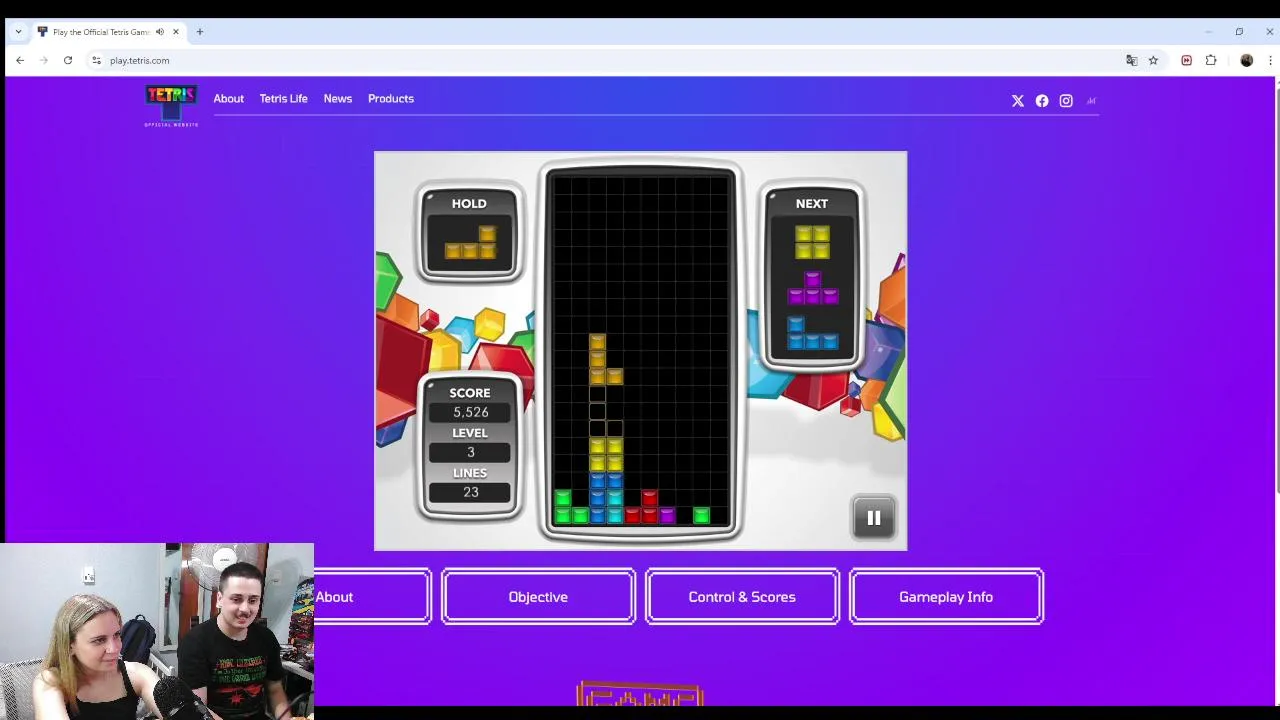
Task: Click the Hold piece box
Action: (469, 231)
